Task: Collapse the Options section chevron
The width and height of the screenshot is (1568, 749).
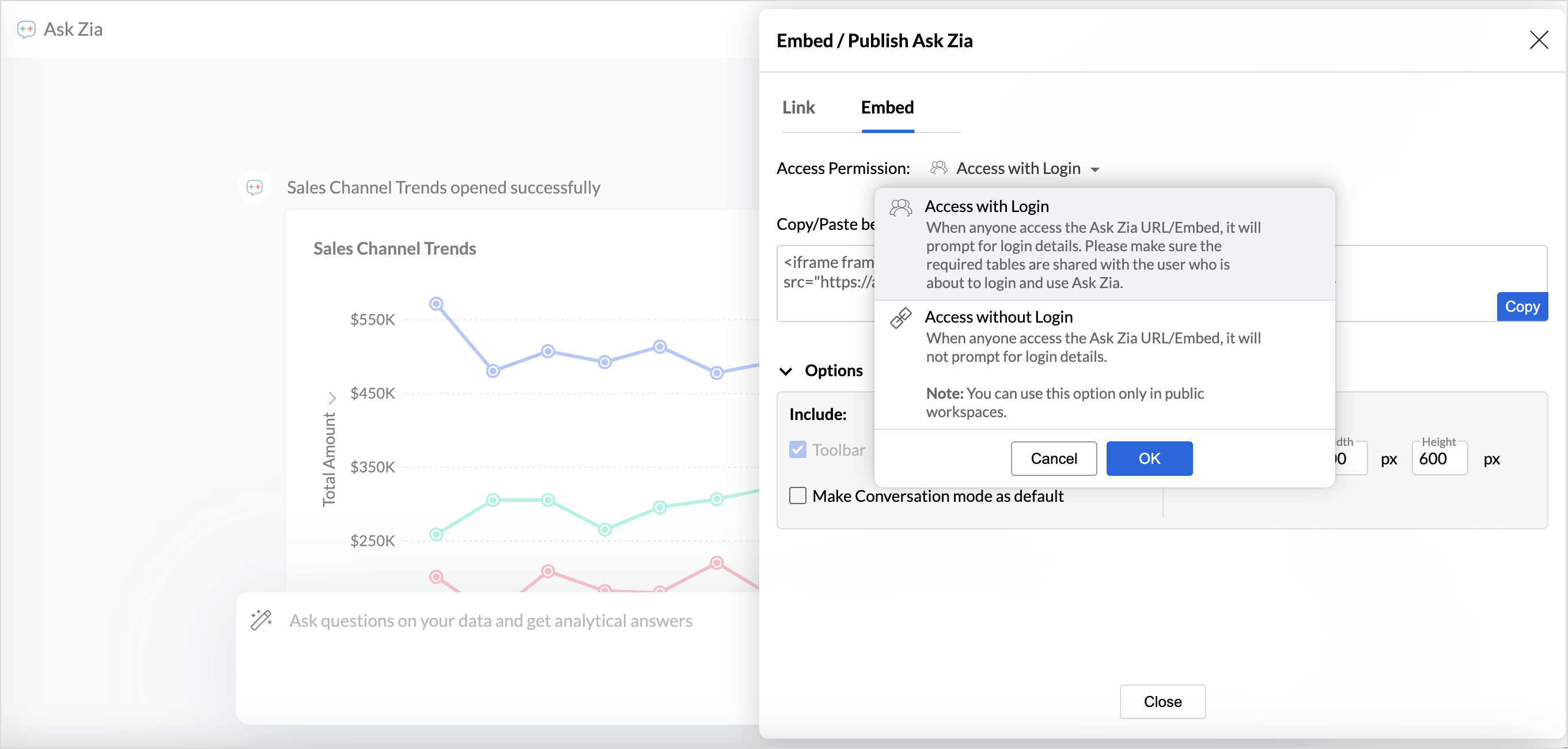Action: (x=786, y=371)
